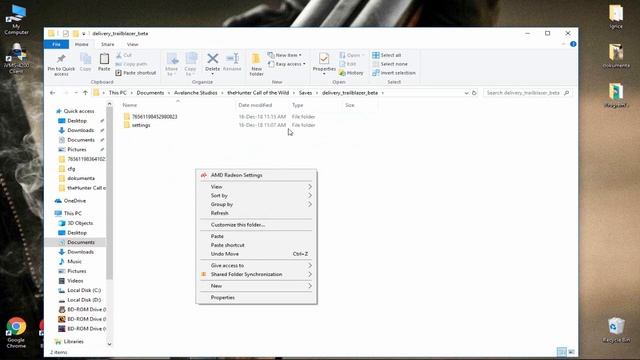Open the New item dropdown
This screenshot has width=640, height=360.
coord(285,55)
